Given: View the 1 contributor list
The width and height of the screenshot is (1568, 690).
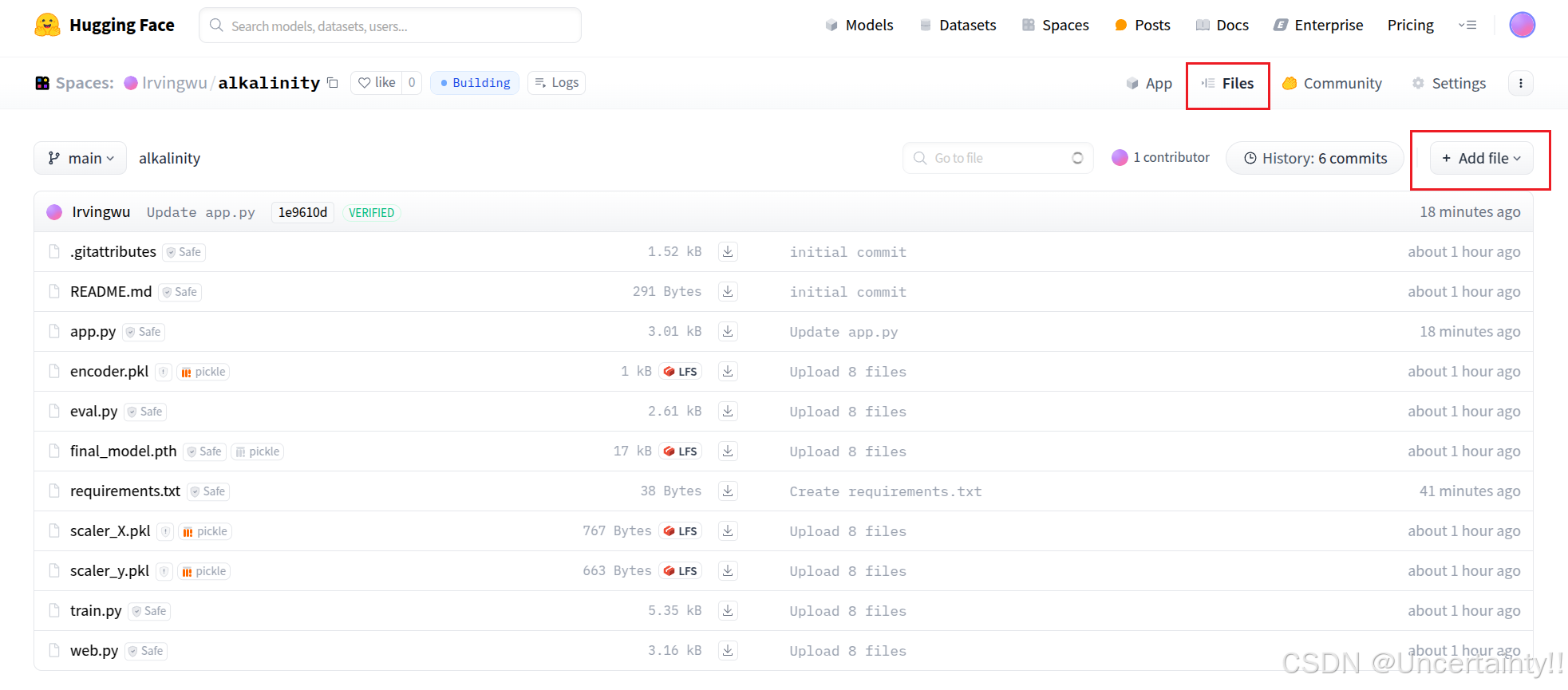Looking at the screenshot, I should [1161, 158].
